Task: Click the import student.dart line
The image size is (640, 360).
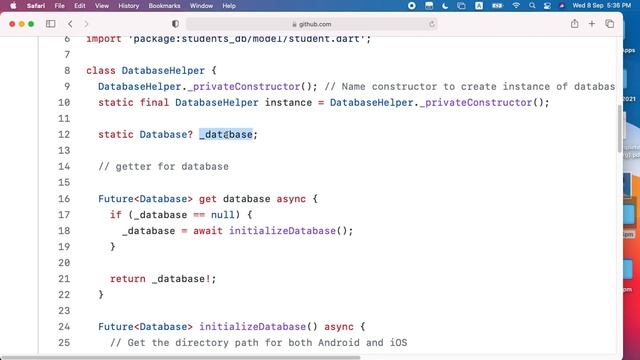Action: tap(229, 39)
